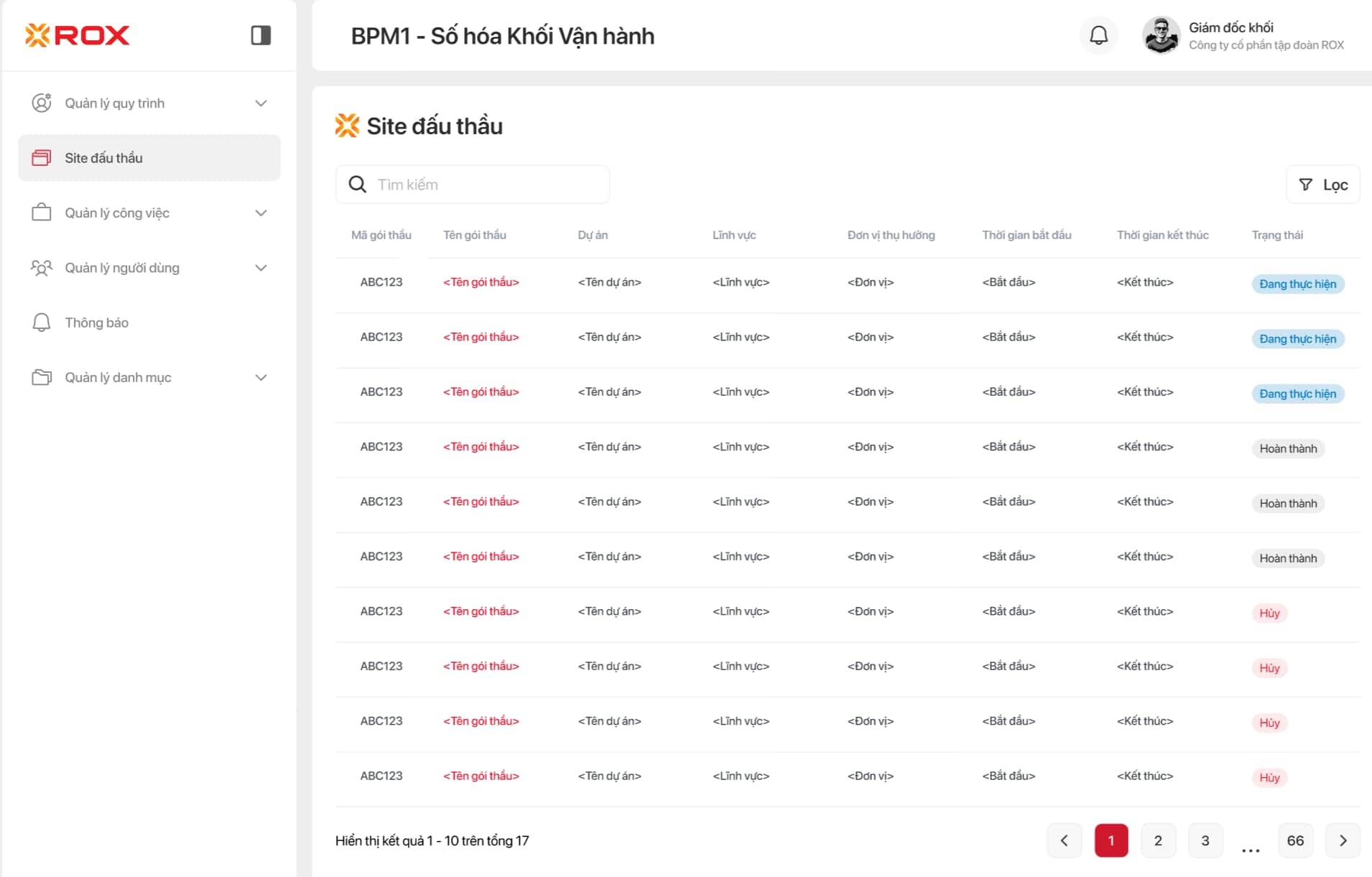
Task: Open the user profile avatar
Action: pyautogui.click(x=1161, y=35)
